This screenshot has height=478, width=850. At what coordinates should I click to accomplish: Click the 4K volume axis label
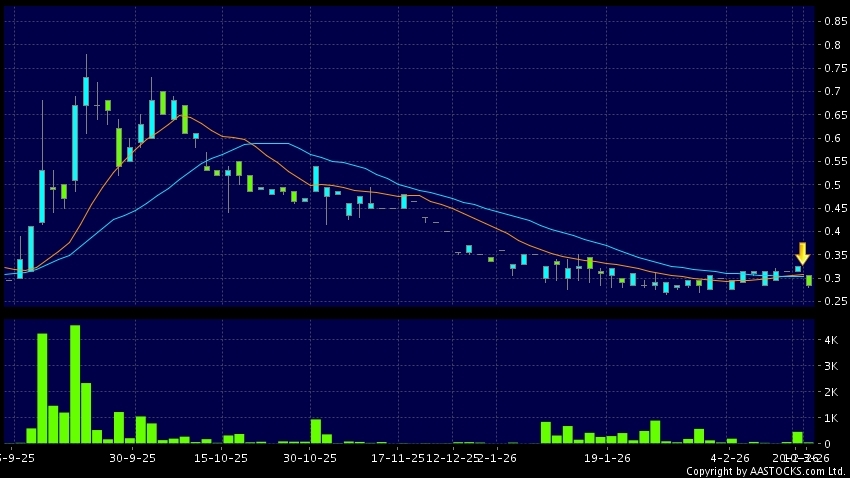[830, 341]
